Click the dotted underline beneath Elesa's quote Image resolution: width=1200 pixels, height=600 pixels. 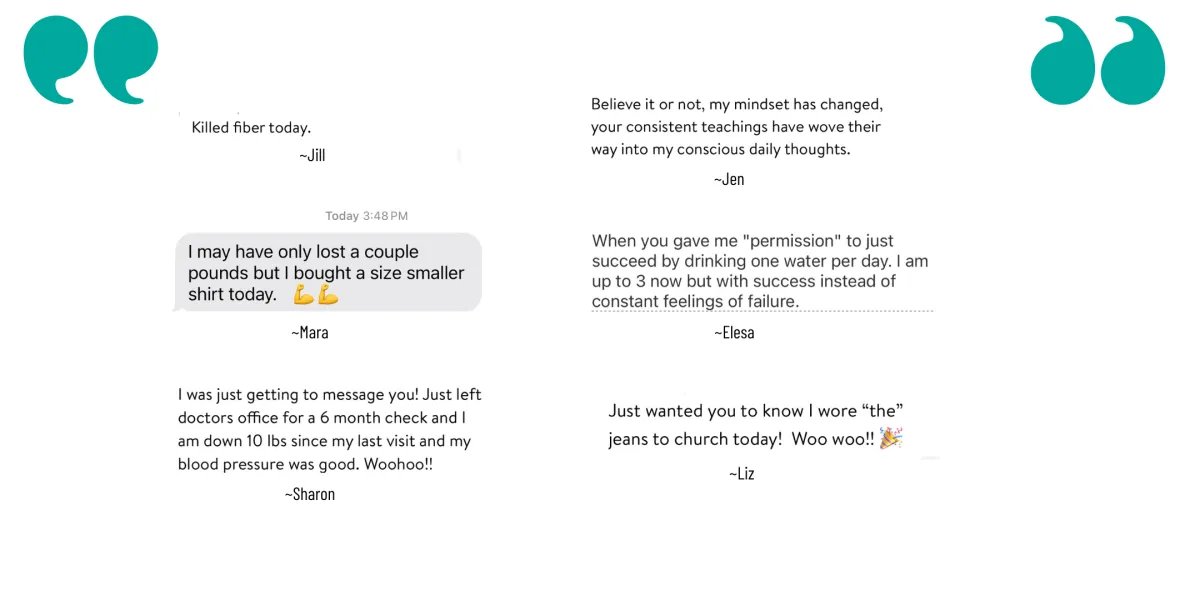pos(762,311)
